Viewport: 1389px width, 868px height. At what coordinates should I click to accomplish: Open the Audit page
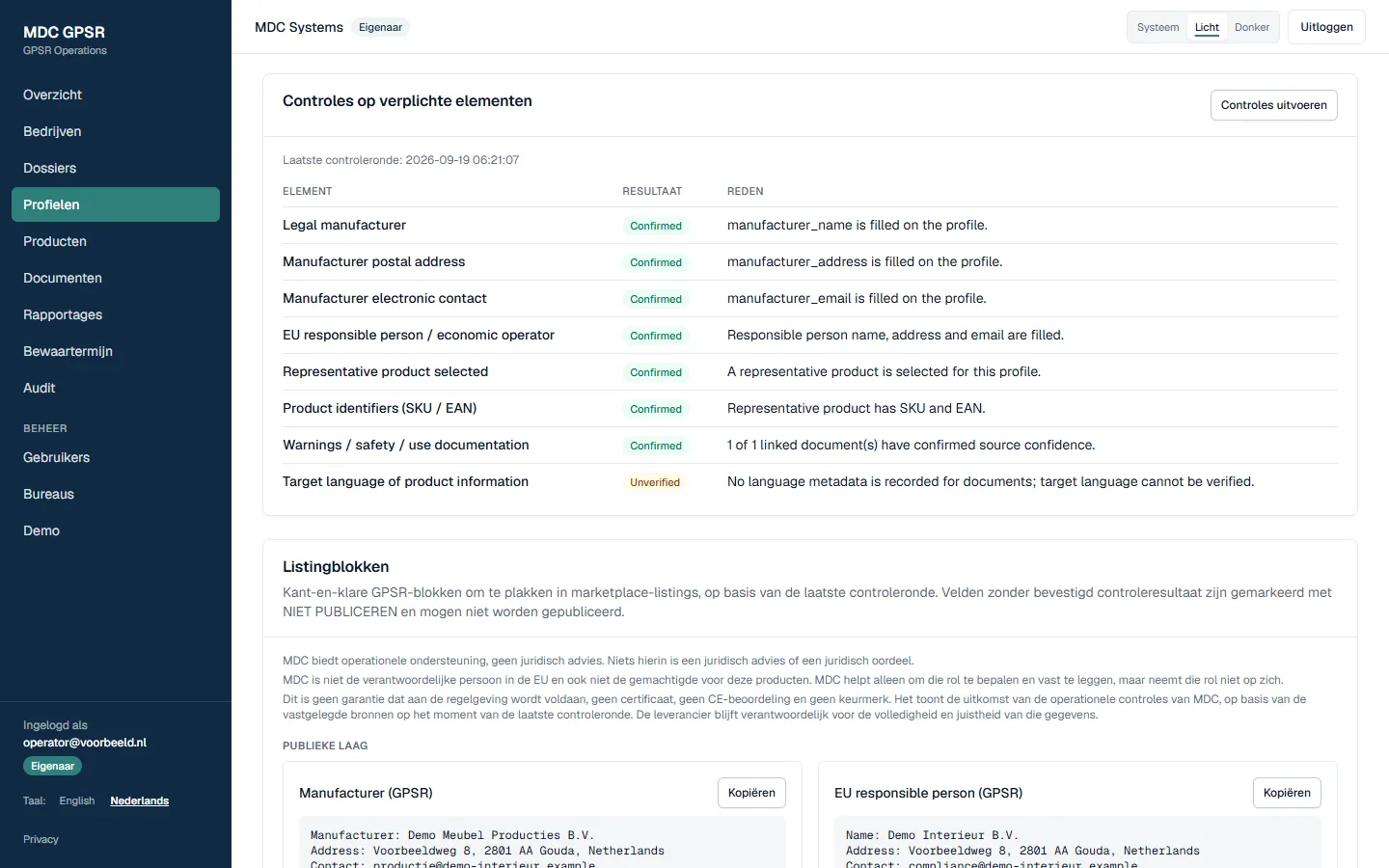coord(116,388)
